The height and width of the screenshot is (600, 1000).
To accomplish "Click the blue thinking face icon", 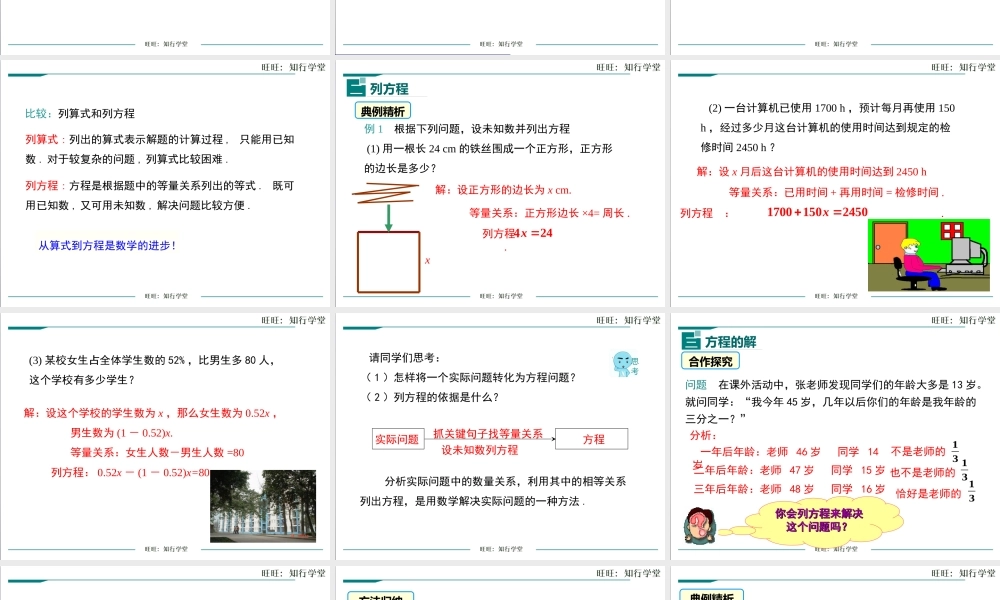I will 624,364.
